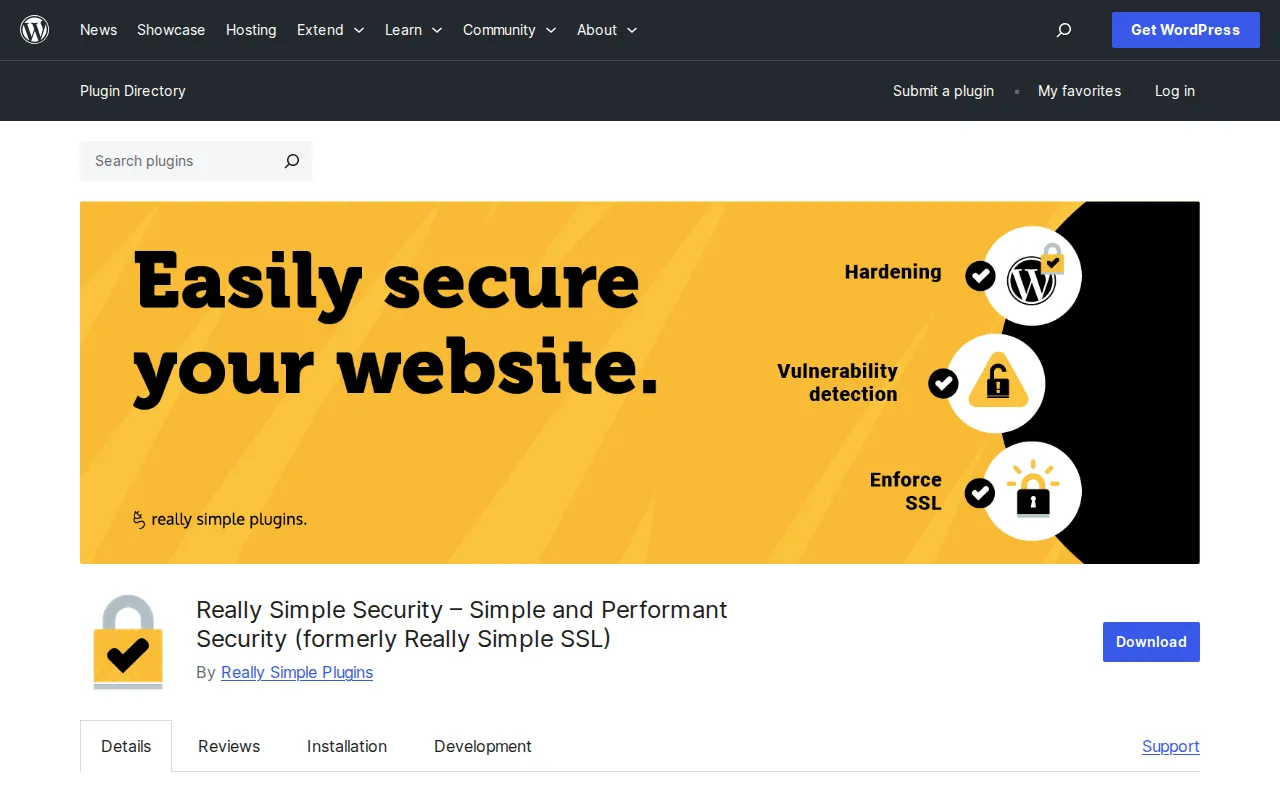The image size is (1280, 800).
Task: Switch to the Reviews tab
Action: tap(228, 746)
